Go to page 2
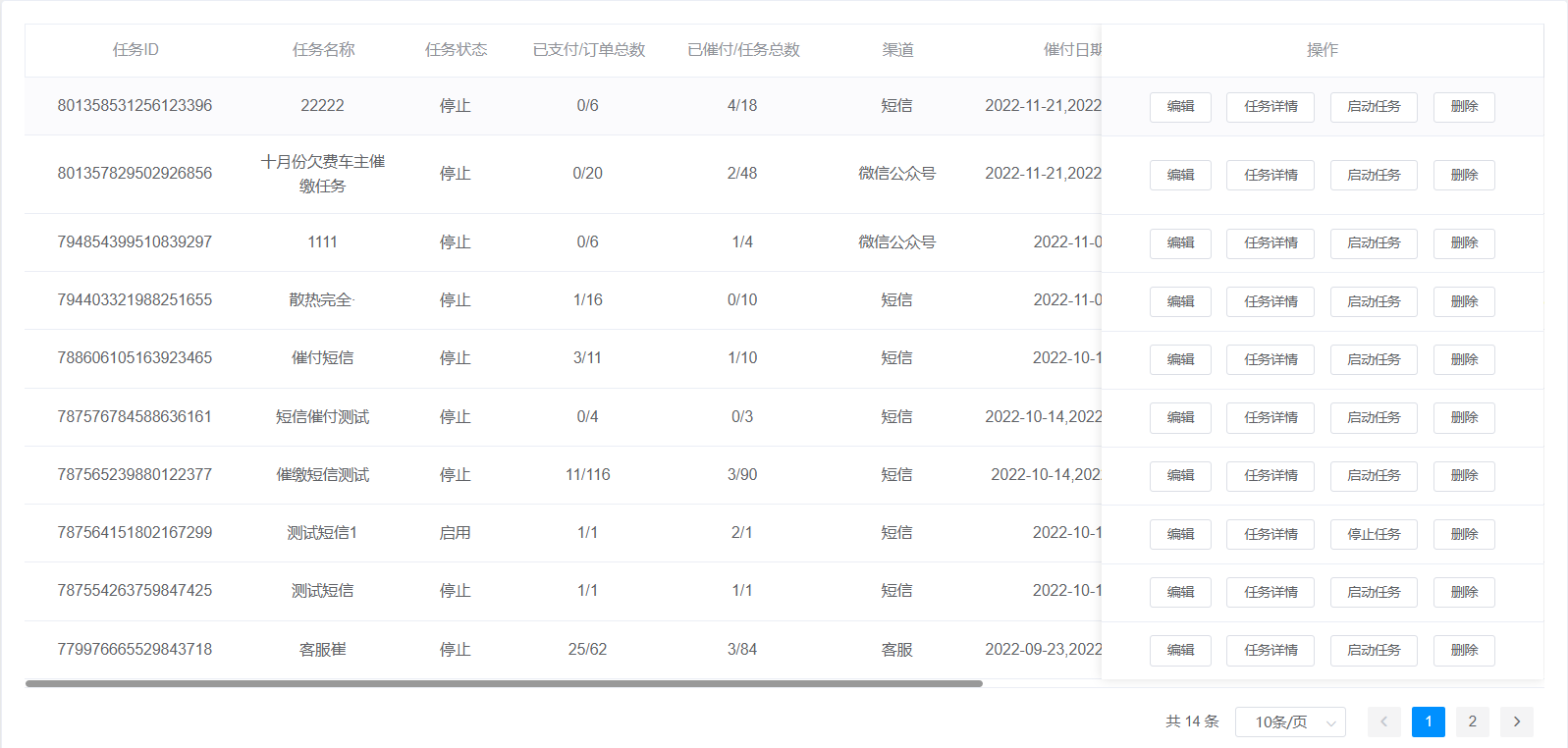 pos(1472,721)
